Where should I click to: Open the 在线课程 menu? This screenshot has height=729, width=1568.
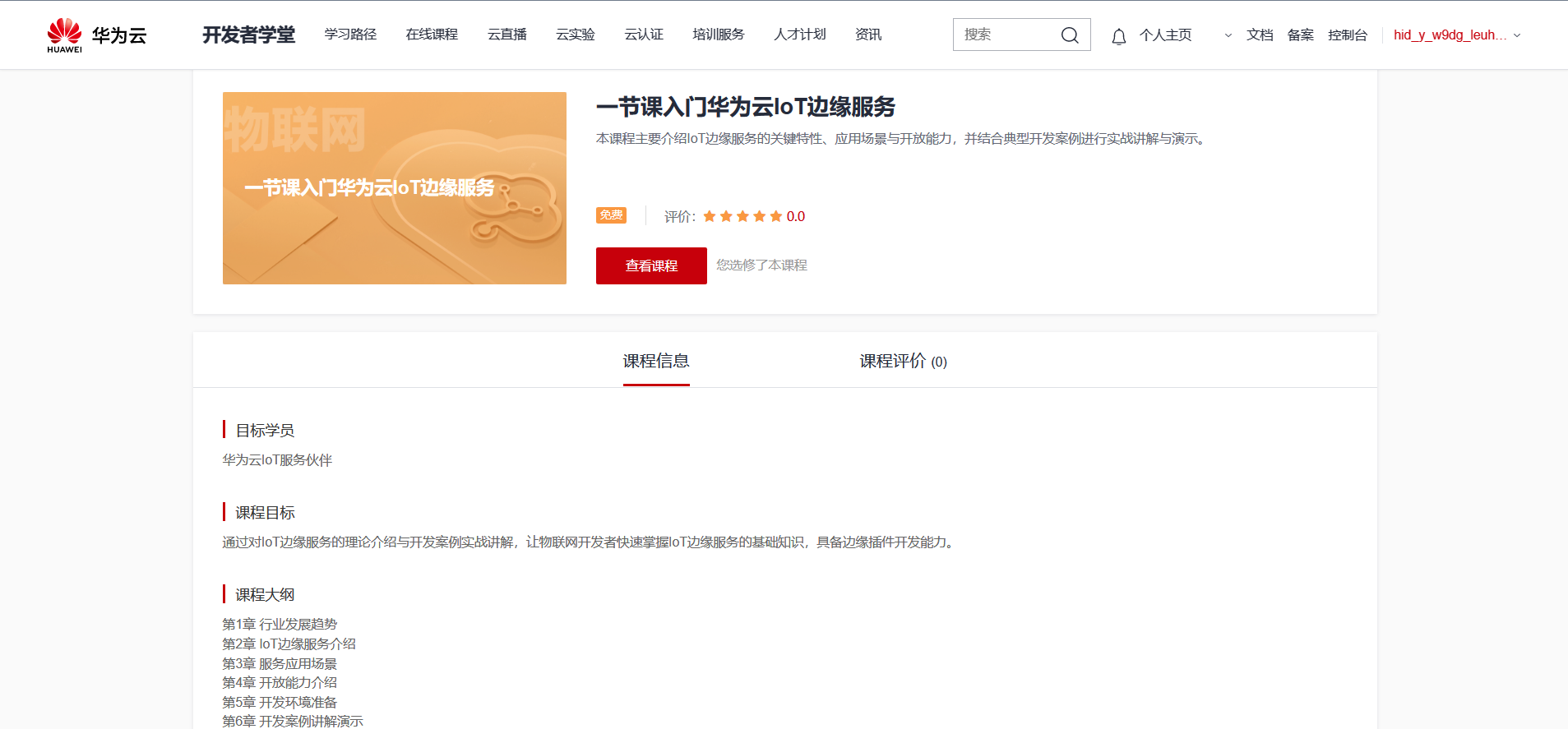click(x=432, y=35)
